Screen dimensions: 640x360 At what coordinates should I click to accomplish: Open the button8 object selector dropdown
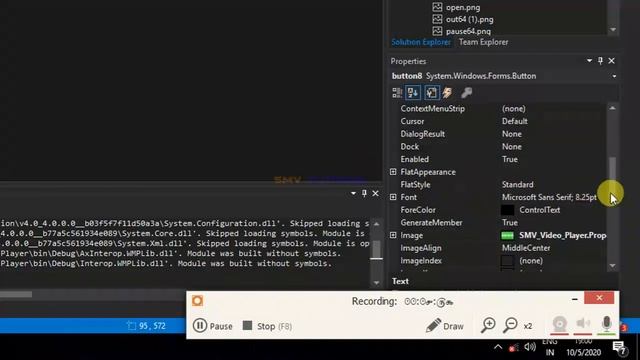tap(614, 76)
